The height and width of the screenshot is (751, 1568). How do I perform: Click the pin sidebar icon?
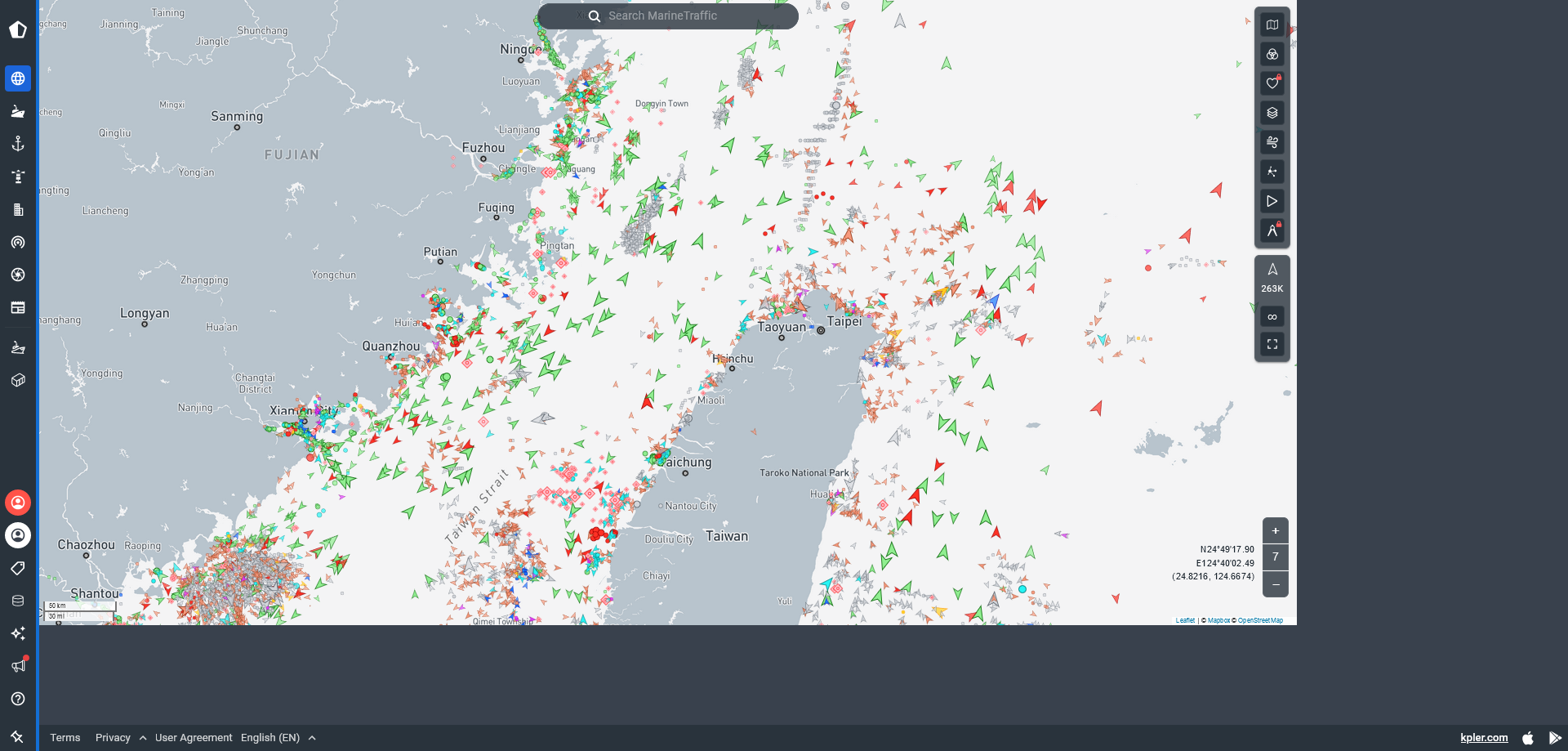click(17, 736)
